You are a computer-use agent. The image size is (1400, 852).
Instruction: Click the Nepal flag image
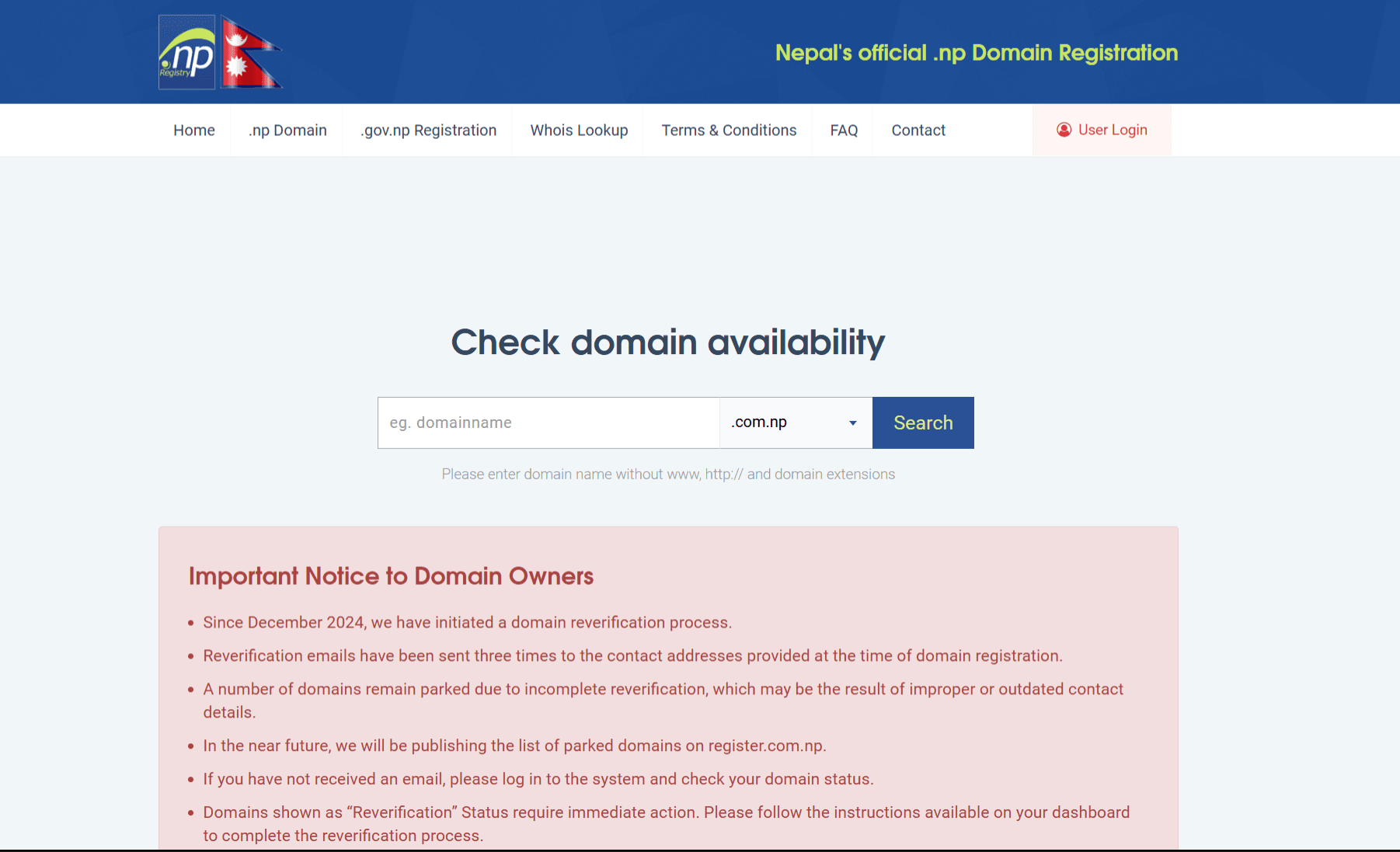pyautogui.click(x=252, y=52)
